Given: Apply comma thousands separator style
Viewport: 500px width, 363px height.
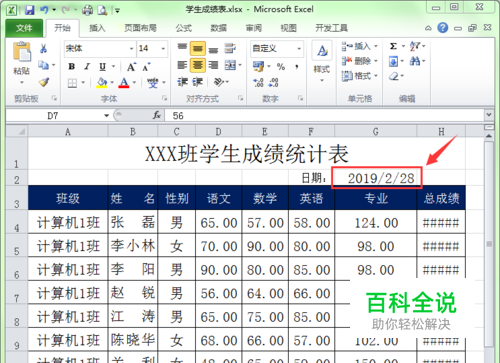Looking at the screenshot, I should (297, 67).
